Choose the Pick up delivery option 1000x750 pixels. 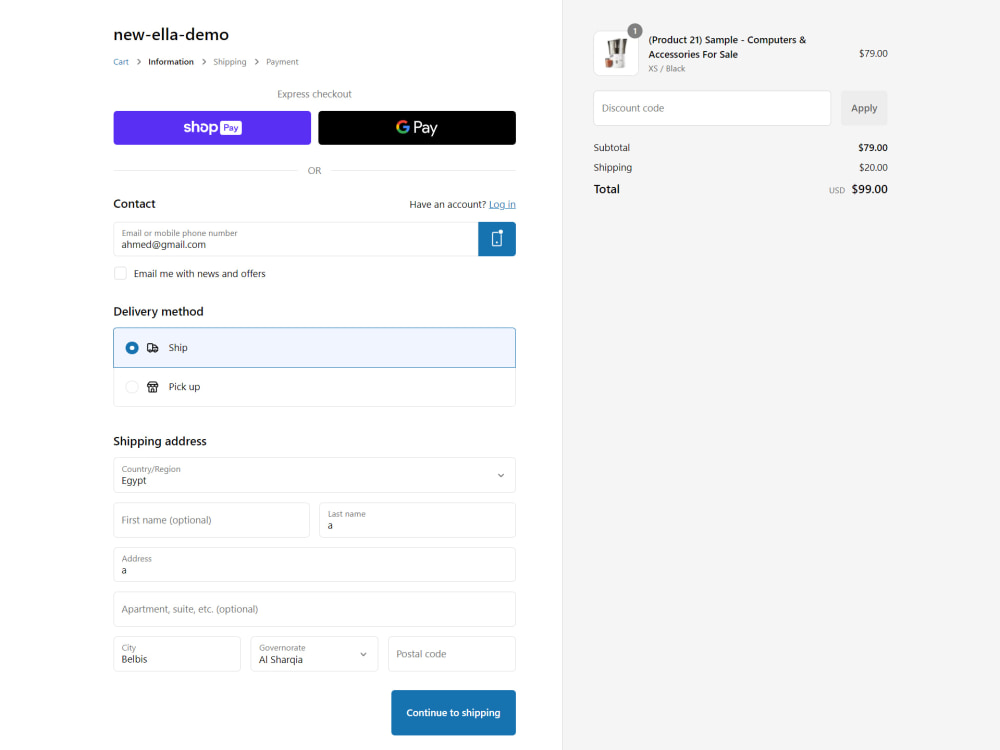[x=131, y=386]
